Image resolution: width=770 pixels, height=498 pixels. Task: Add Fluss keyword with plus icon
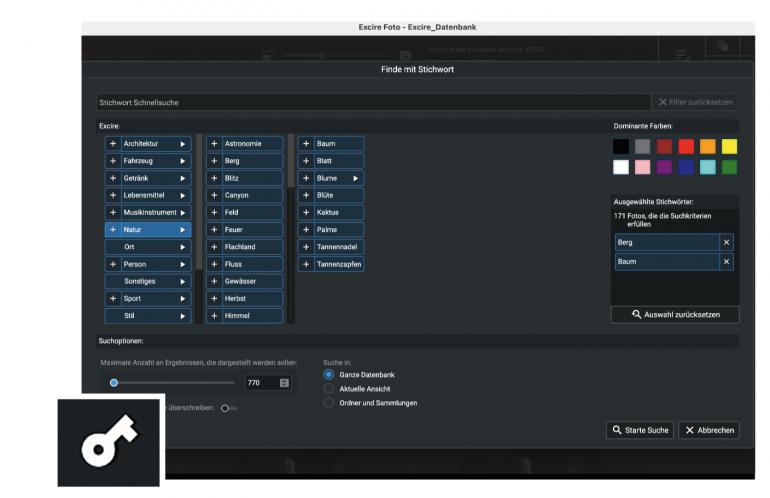click(214, 264)
